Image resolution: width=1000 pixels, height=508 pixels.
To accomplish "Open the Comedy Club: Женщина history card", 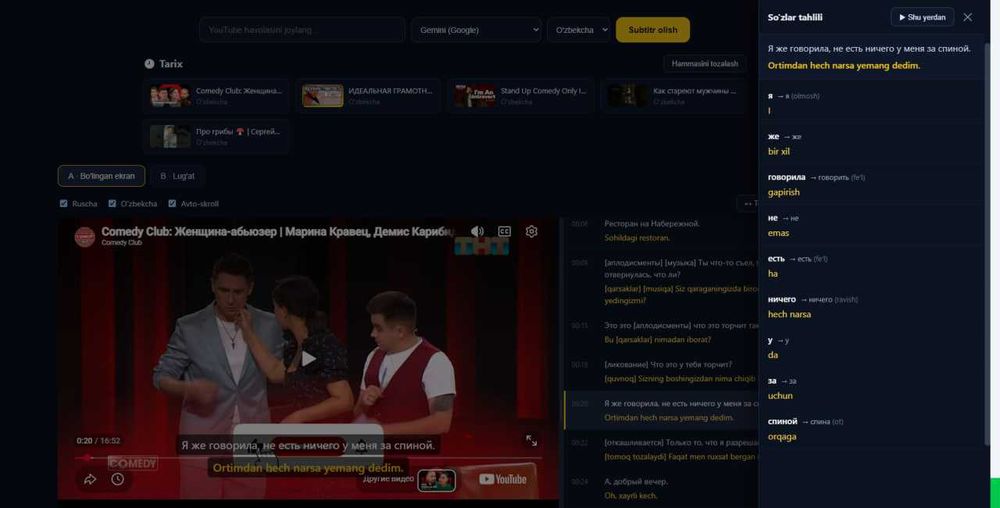I will [x=217, y=96].
